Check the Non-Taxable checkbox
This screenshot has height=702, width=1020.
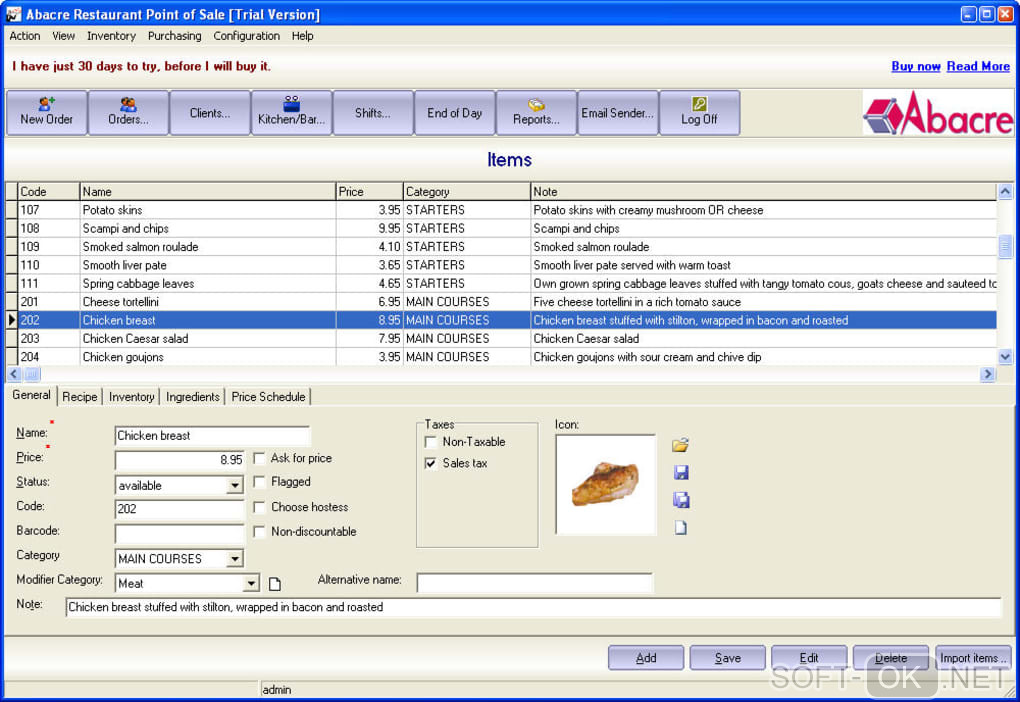click(430, 442)
